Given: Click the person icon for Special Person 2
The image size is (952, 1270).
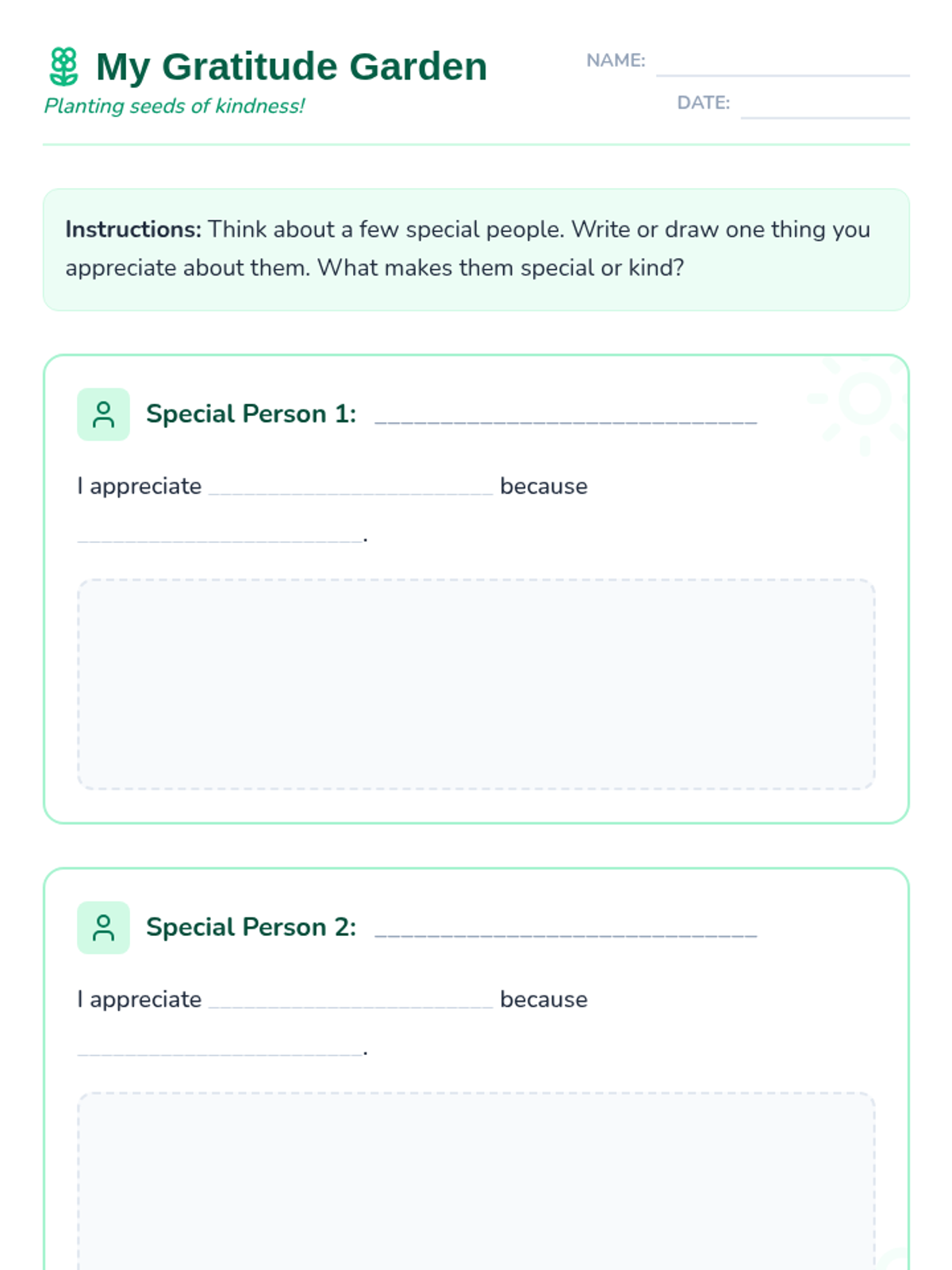Looking at the screenshot, I should 103,927.
